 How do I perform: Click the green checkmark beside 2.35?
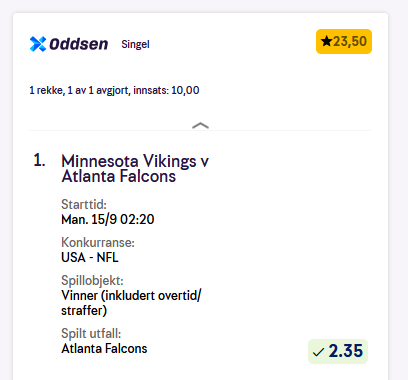click(x=319, y=352)
